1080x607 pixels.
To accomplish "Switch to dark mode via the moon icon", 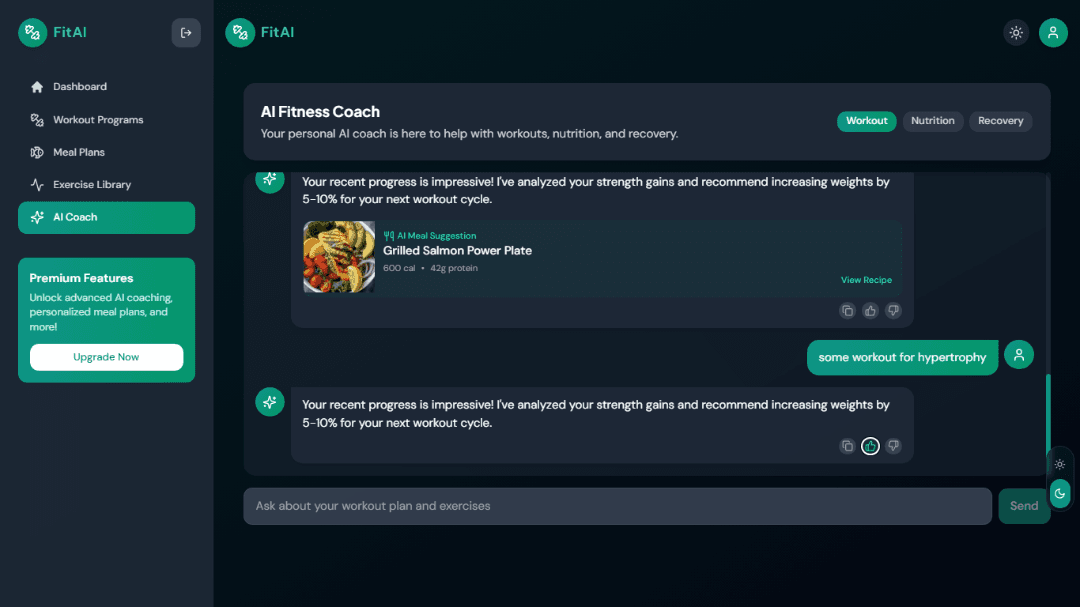I will (1060, 493).
